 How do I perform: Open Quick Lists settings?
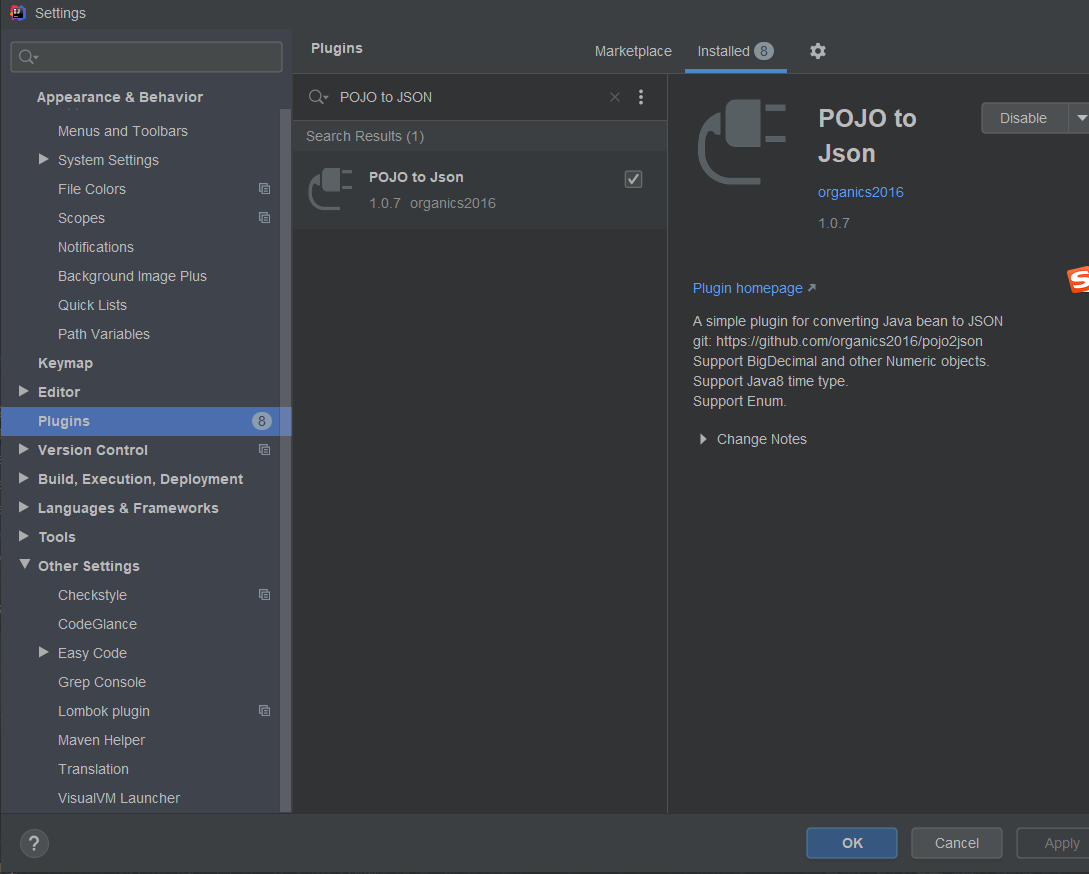coord(92,305)
